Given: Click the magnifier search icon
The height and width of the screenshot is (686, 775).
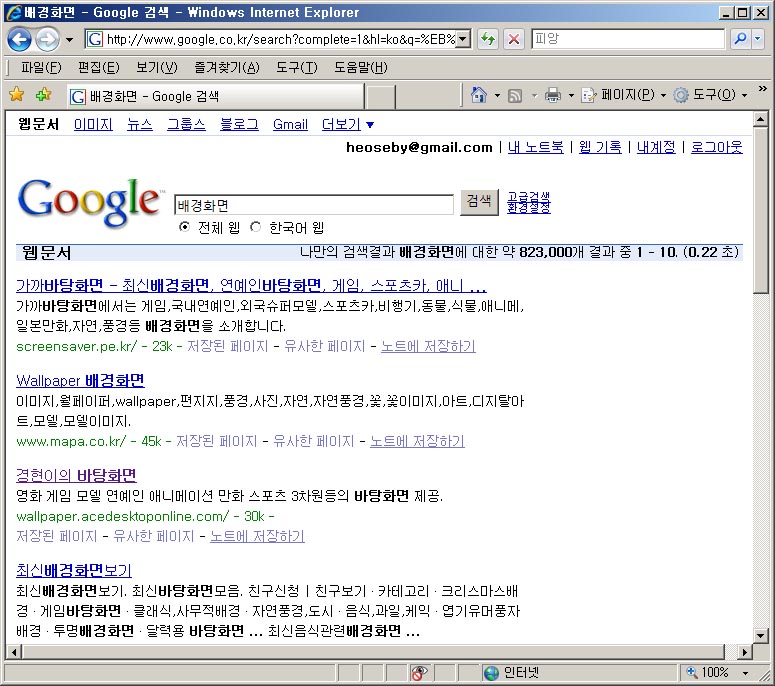Looking at the screenshot, I should click(740, 39).
